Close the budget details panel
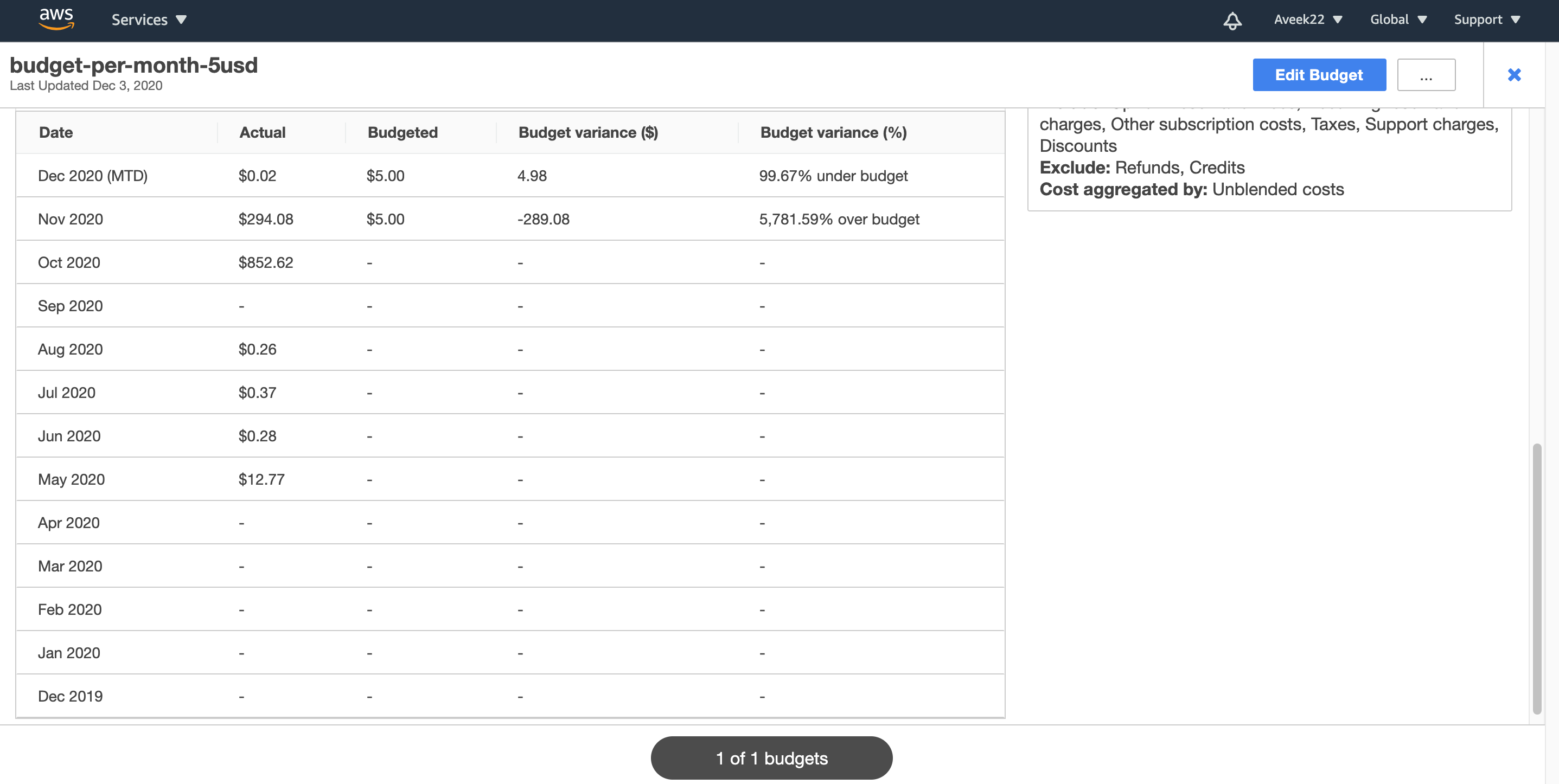The image size is (1559, 784). click(1513, 74)
